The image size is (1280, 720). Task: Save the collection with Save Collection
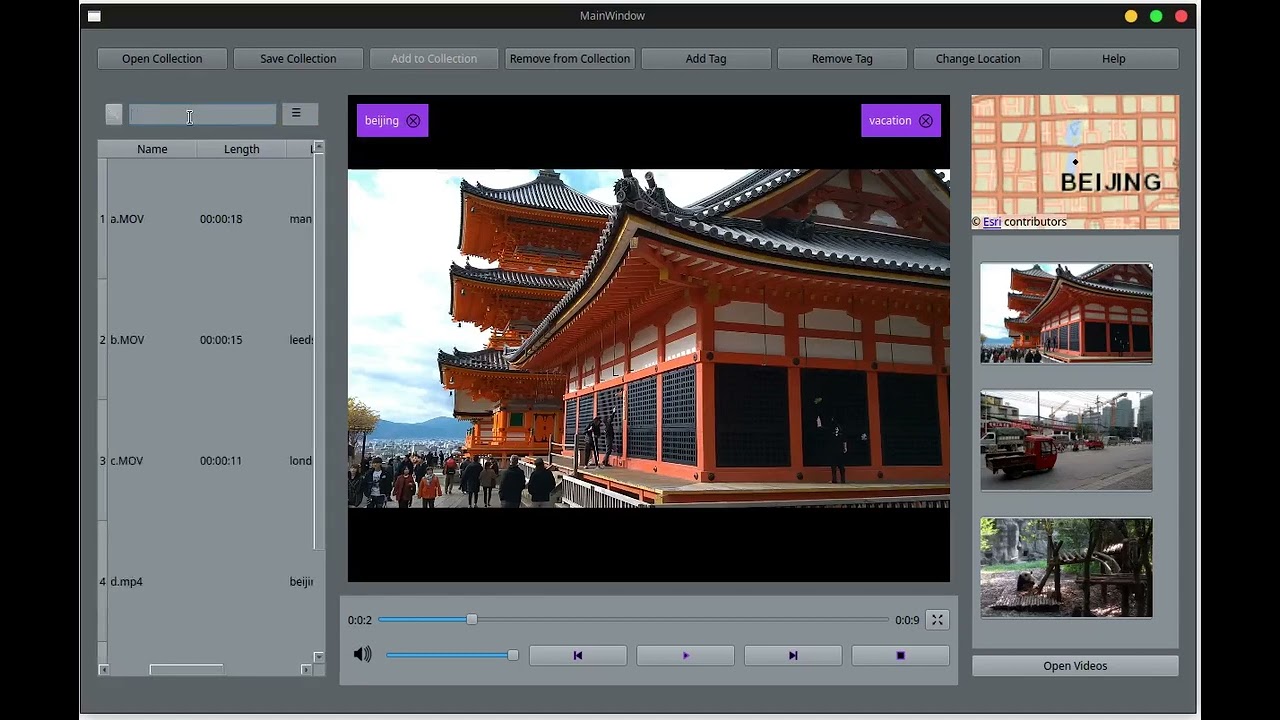click(x=298, y=59)
